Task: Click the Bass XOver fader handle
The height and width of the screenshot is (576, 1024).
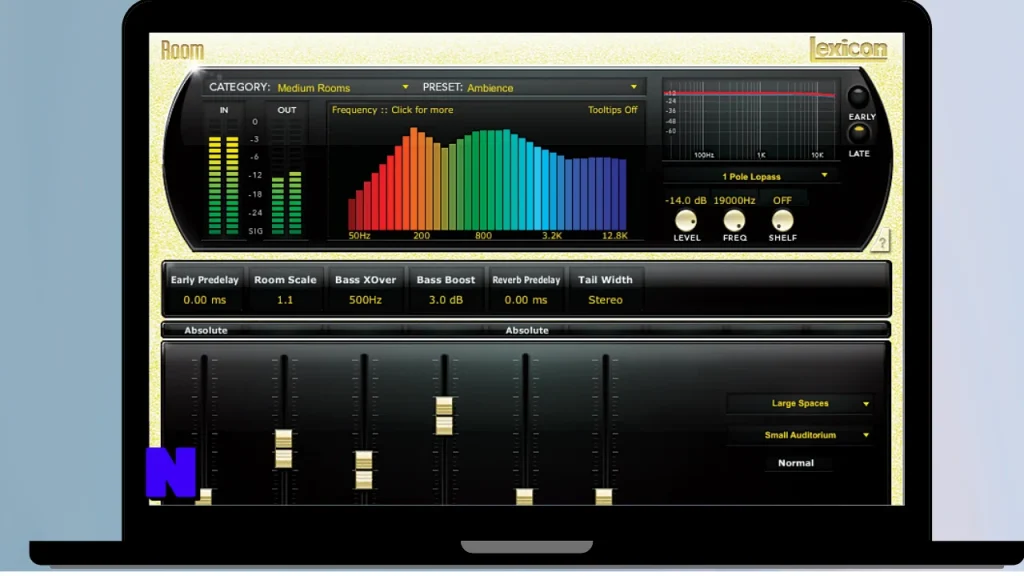Action: pos(364,470)
